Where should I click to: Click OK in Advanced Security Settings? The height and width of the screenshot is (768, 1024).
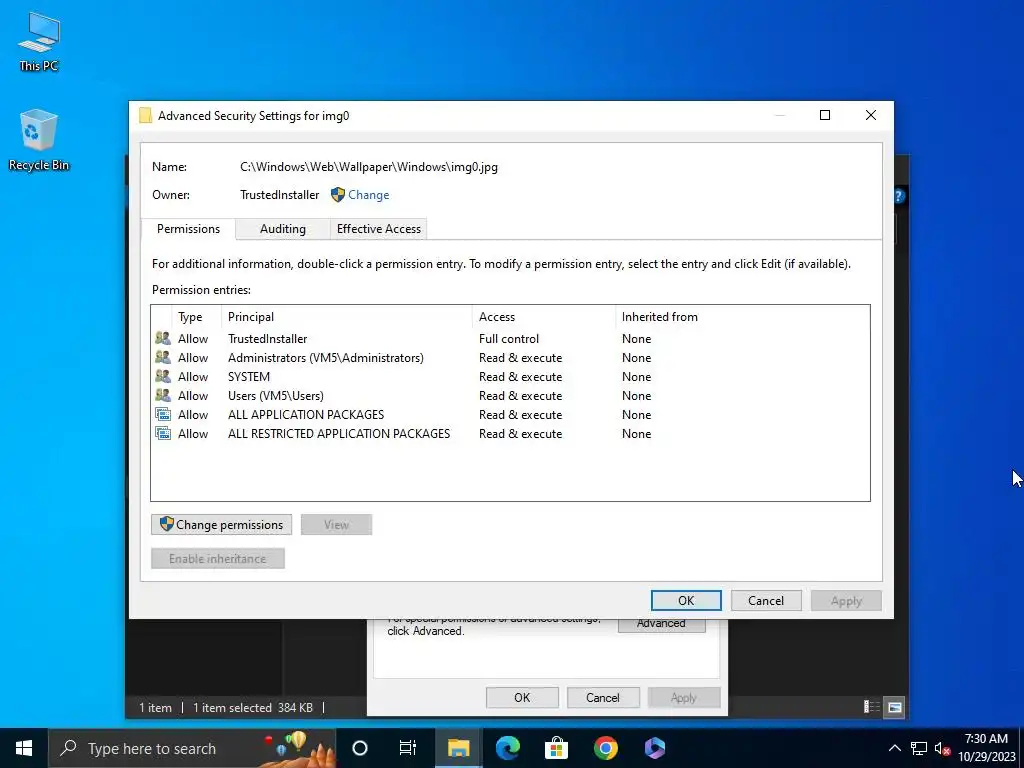(x=686, y=600)
